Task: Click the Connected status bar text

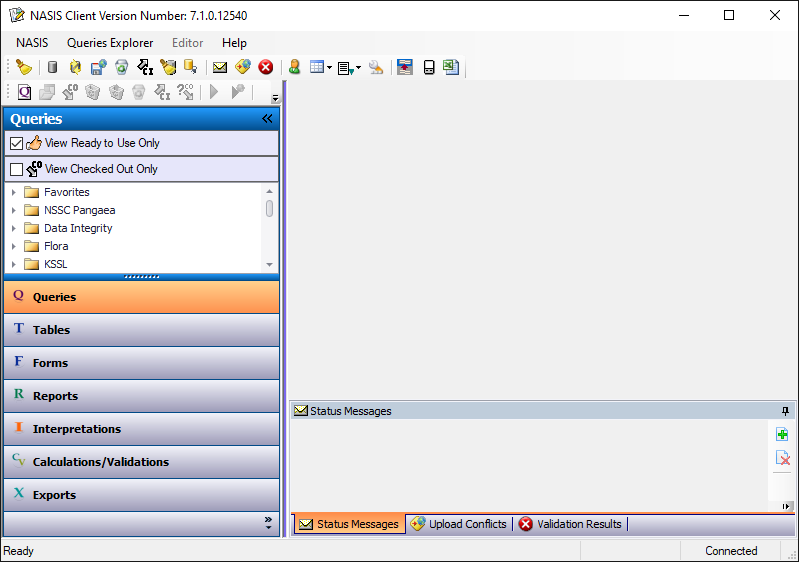Action: [x=731, y=551]
